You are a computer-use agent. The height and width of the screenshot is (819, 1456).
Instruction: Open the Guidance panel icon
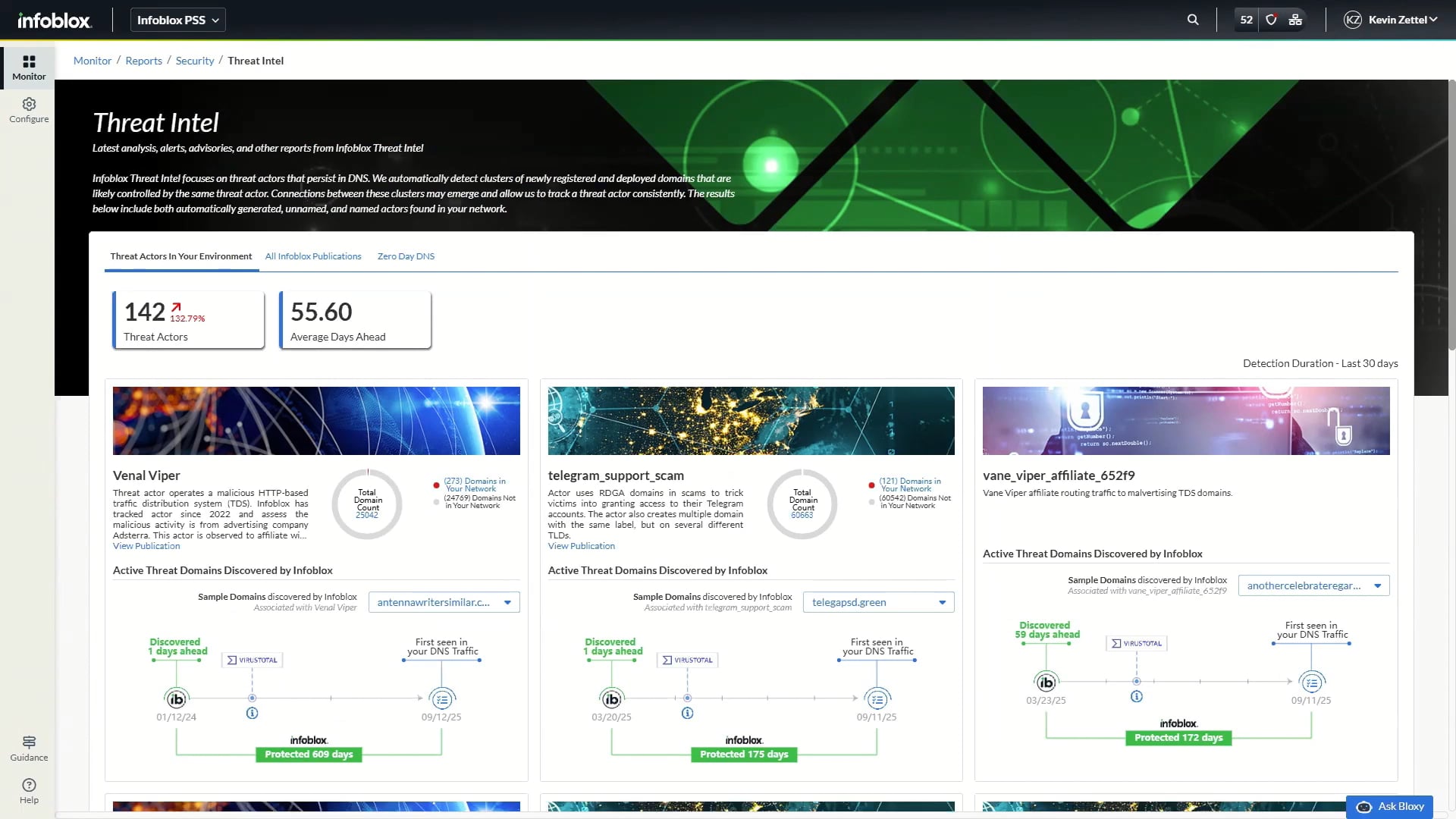coord(28,748)
